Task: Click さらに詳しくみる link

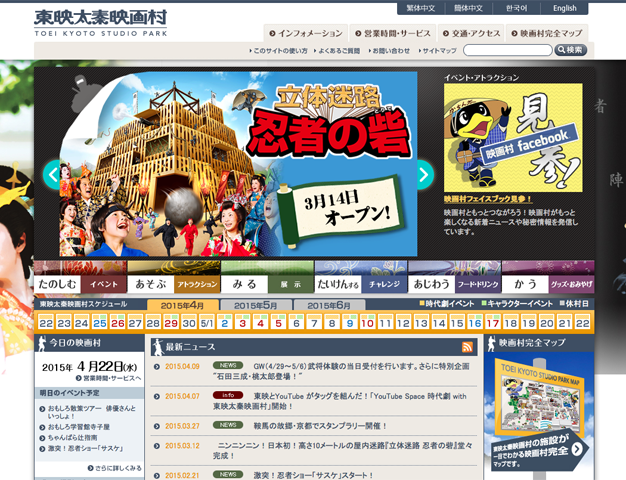Action: pos(115,468)
